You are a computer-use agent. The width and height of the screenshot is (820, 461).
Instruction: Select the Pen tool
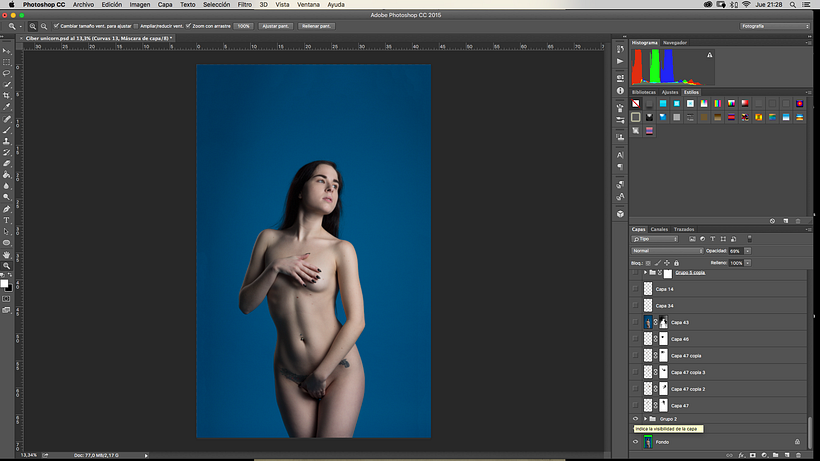click(6, 209)
